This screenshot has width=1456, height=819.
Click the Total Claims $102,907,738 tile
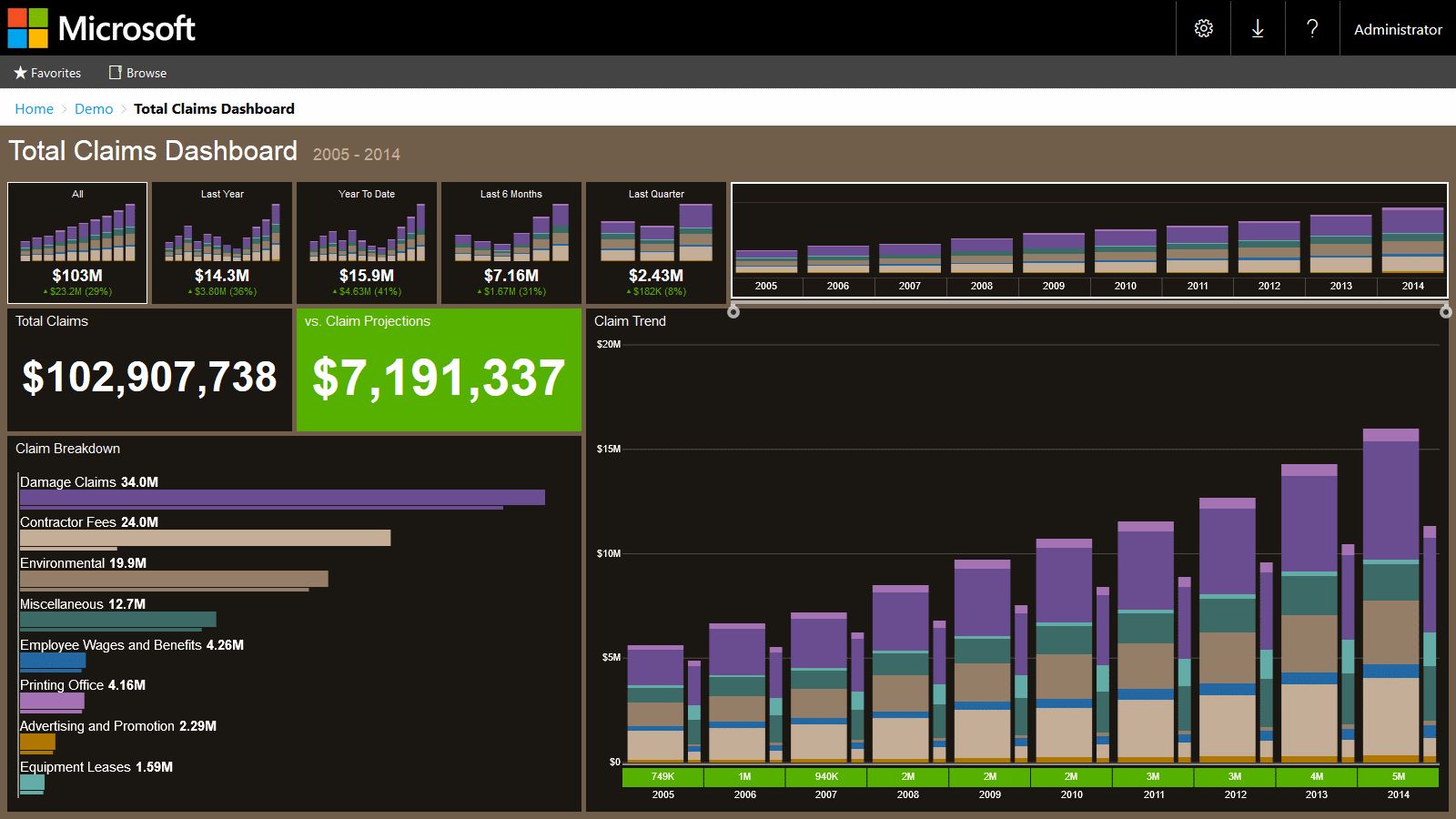[x=149, y=370]
